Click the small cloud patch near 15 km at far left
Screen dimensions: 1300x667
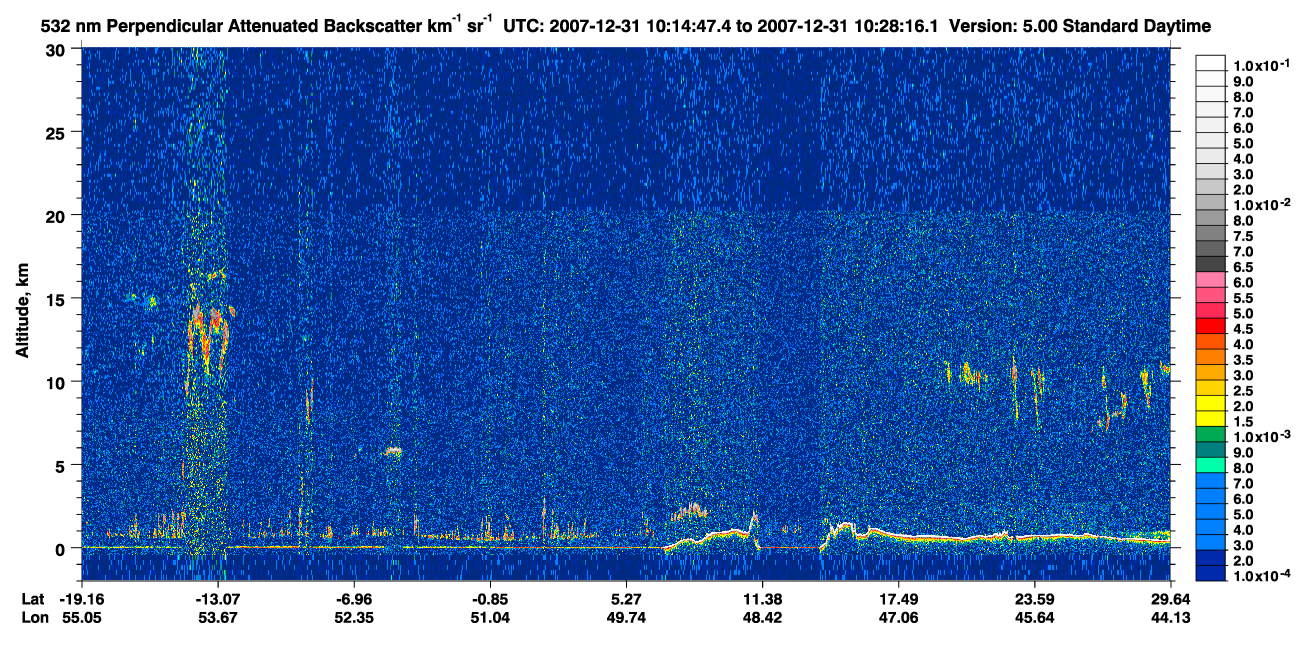140,299
